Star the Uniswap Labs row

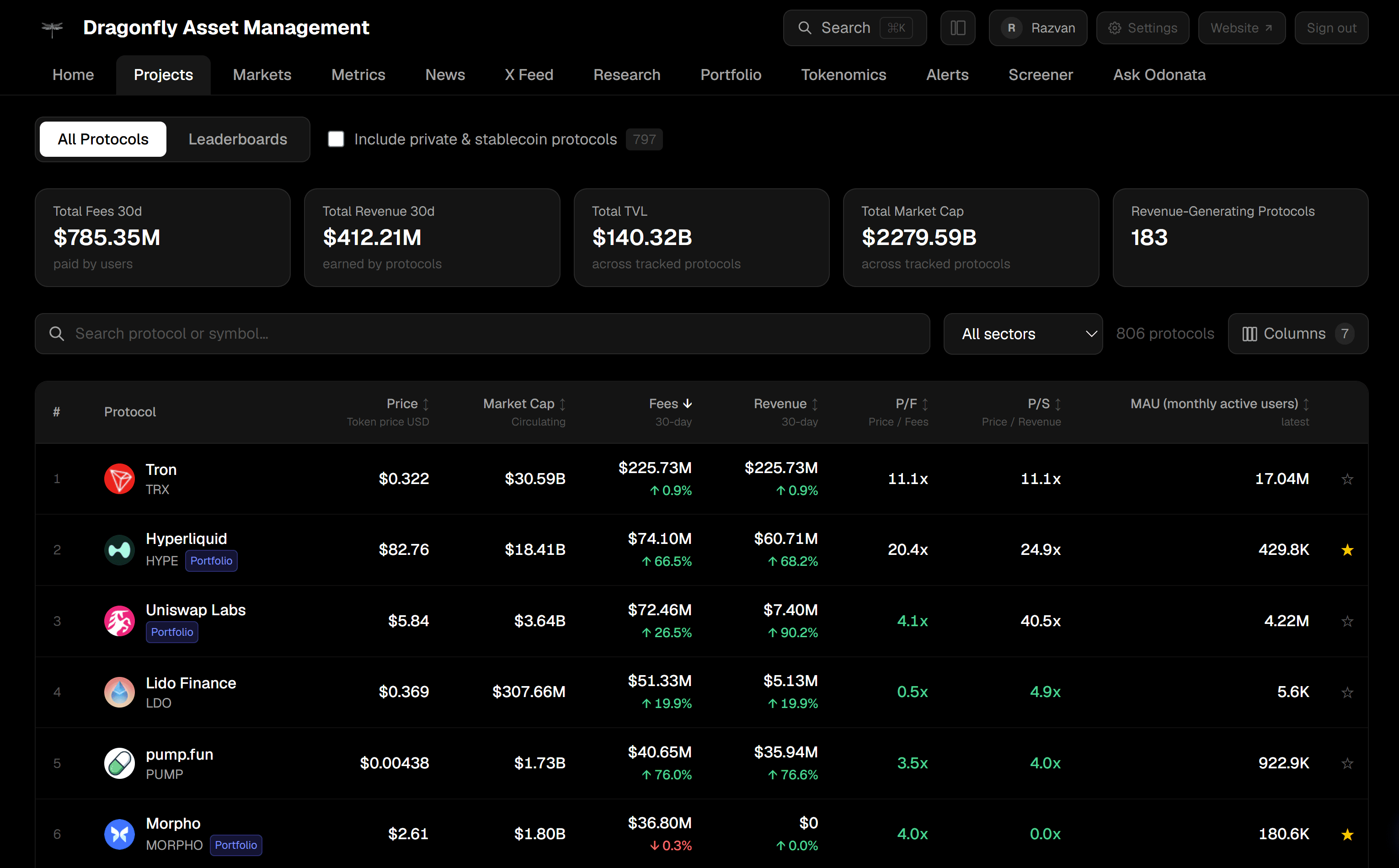pyautogui.click(x=1347, y=621)
